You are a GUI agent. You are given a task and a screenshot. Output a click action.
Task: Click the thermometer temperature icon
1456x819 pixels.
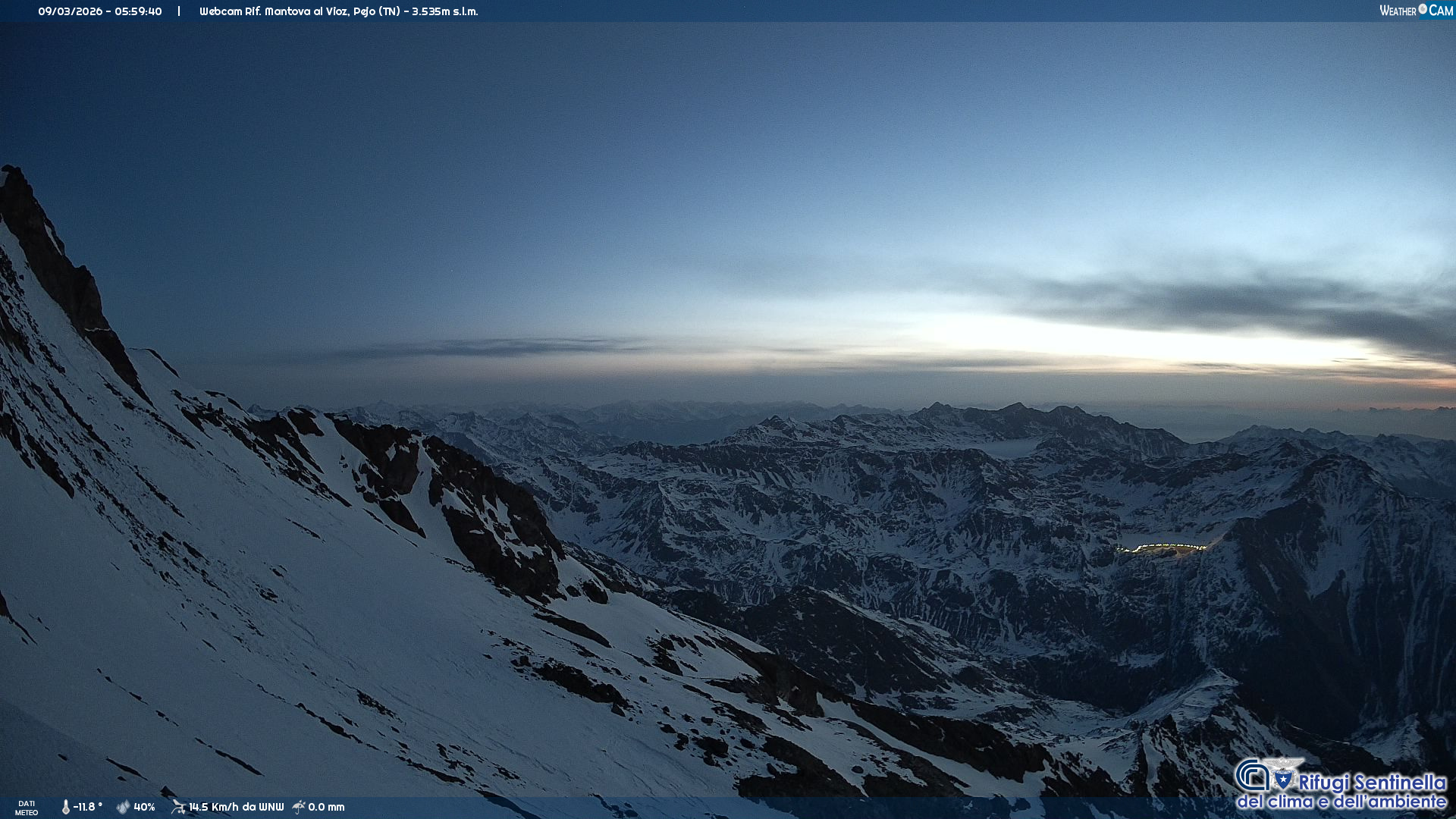65,807
